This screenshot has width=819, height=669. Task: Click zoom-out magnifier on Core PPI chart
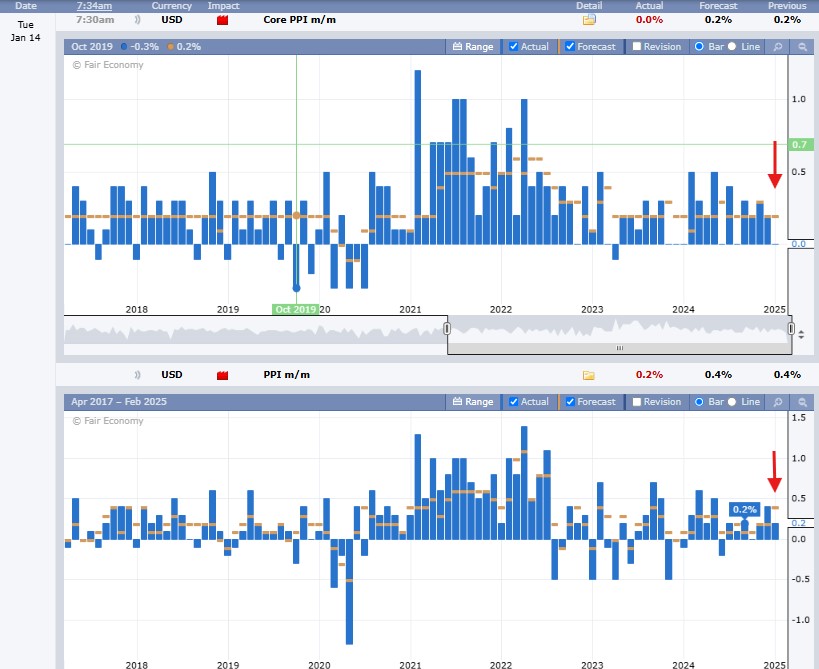tap(802, 46)
